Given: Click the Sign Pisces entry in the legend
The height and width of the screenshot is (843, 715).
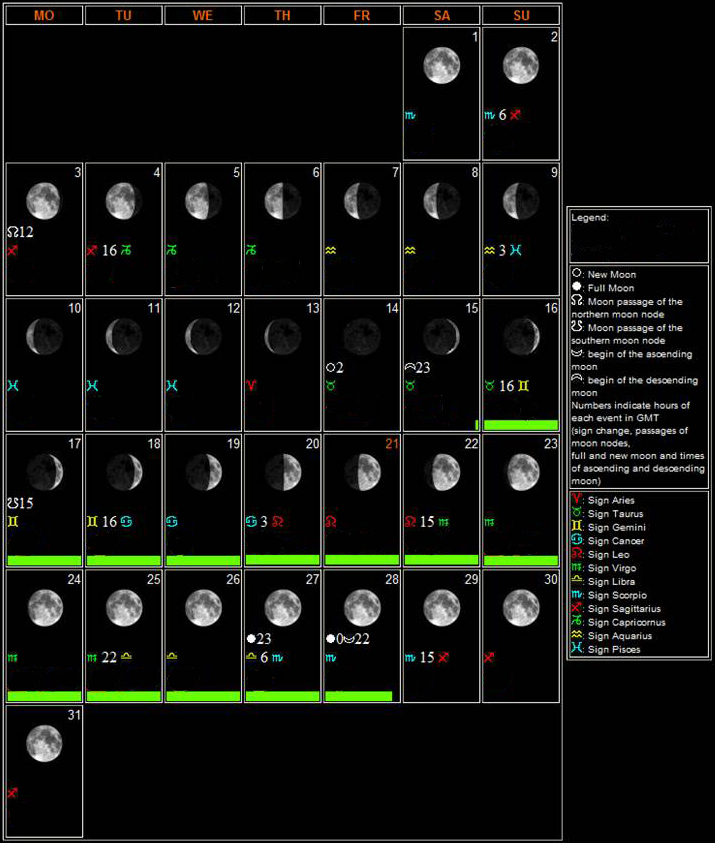Looking at the screenshot, I should pyautogui.click(x=611, y=649).
